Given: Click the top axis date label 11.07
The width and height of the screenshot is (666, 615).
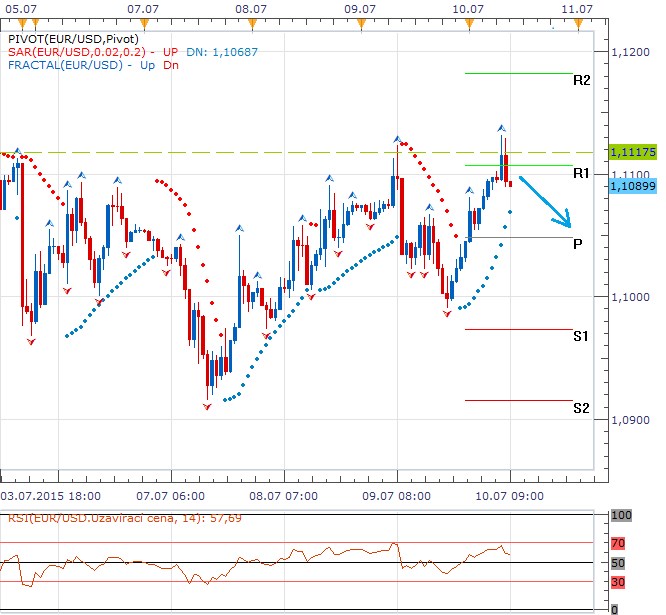Looking at the screenshot, I should pos(577,9).
